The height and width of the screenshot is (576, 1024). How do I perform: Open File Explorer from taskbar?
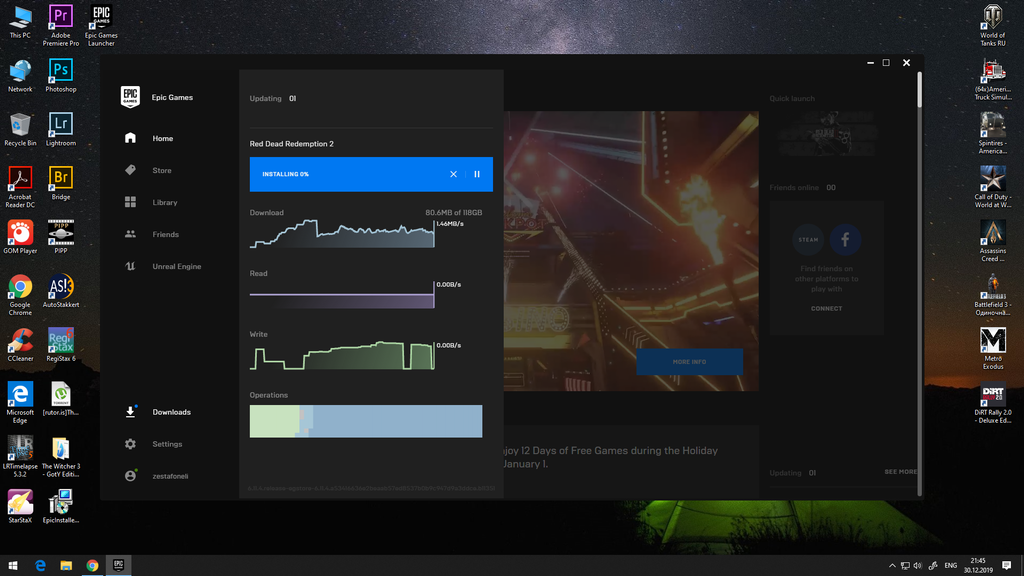(66, 566)
